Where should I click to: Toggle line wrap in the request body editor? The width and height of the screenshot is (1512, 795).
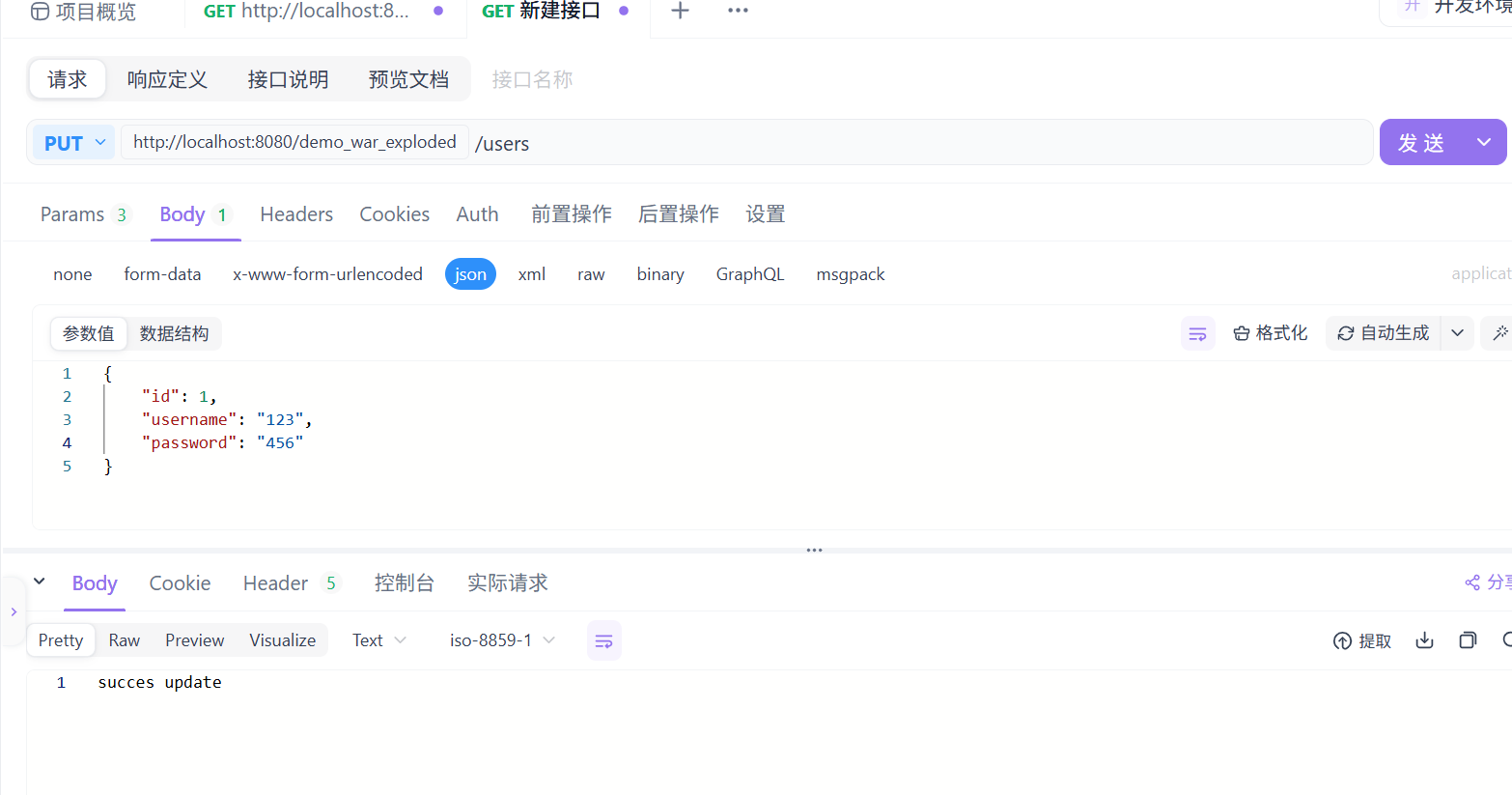click(1197, 332)
